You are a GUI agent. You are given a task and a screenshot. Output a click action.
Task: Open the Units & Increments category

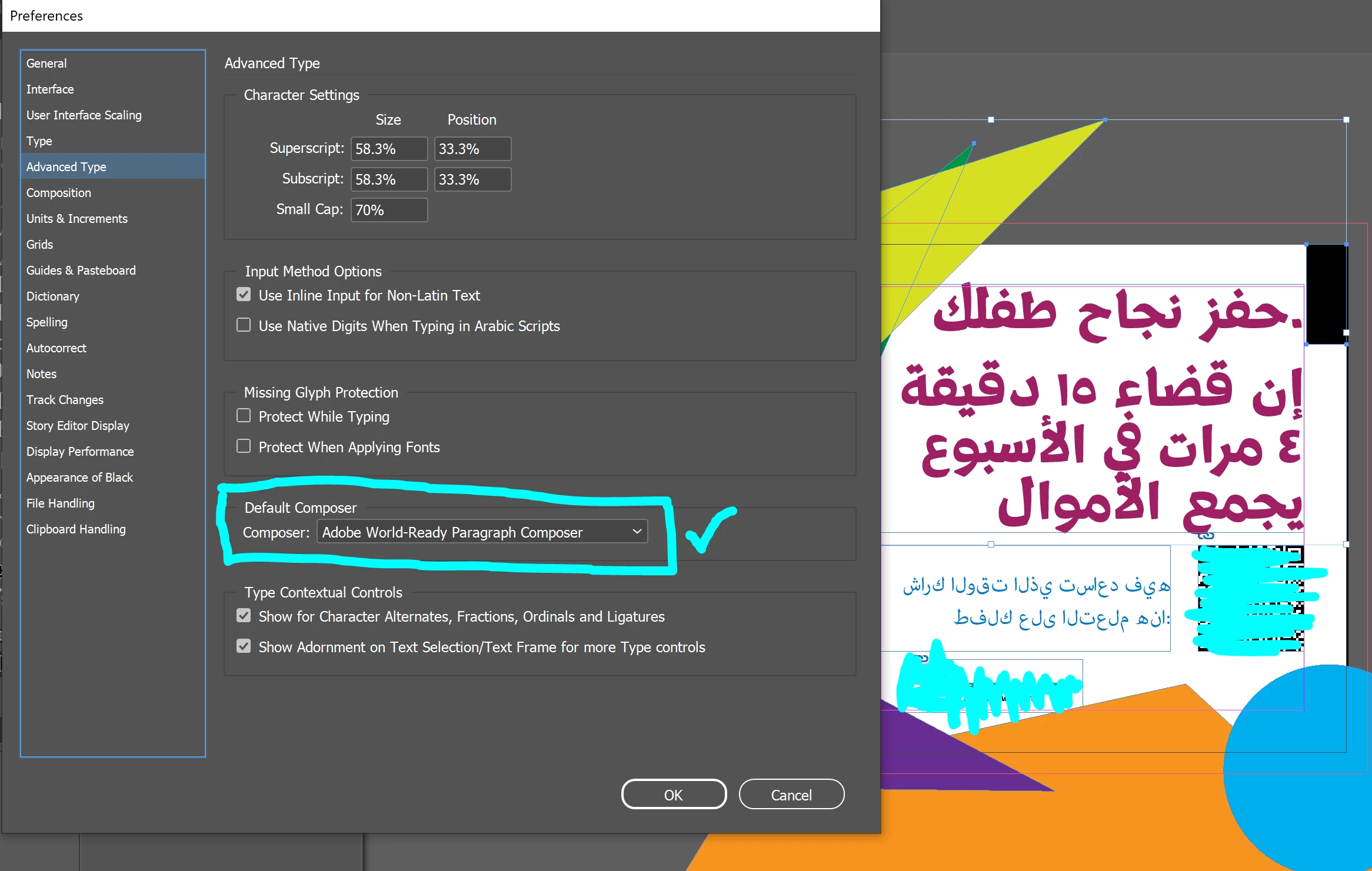[77, 219]
